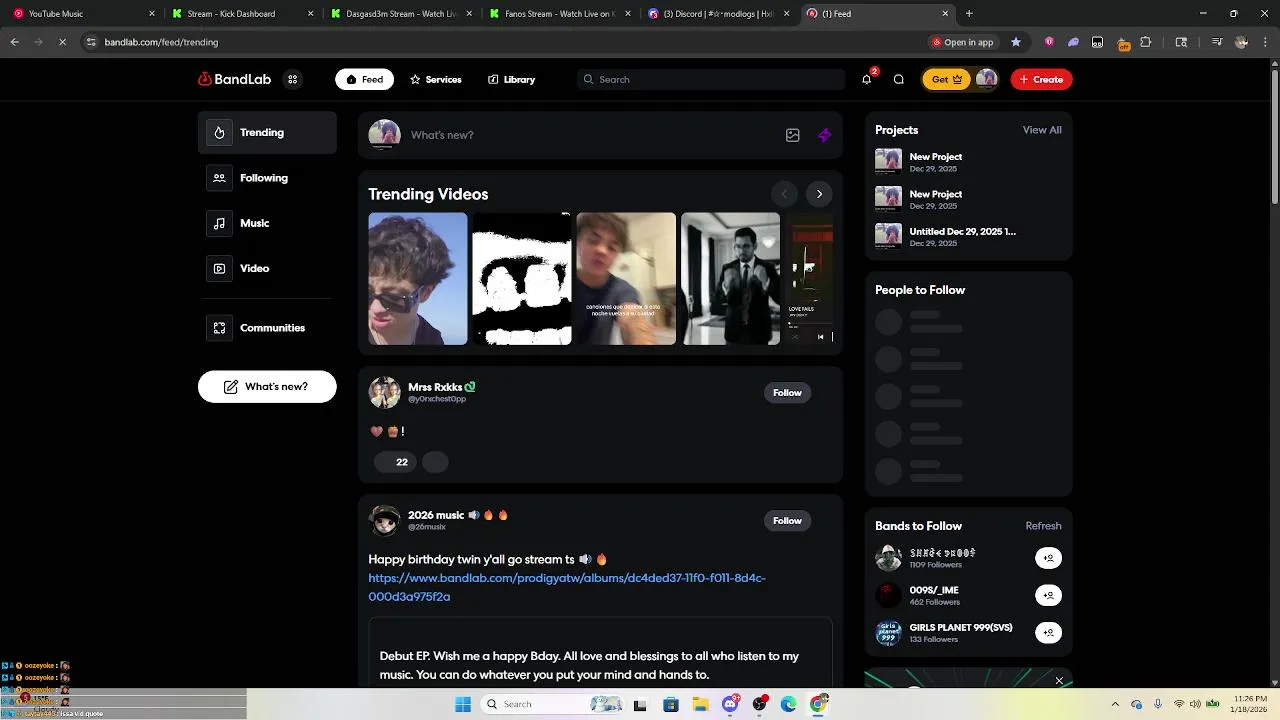Switch to the Feed tab

point(364,79)
